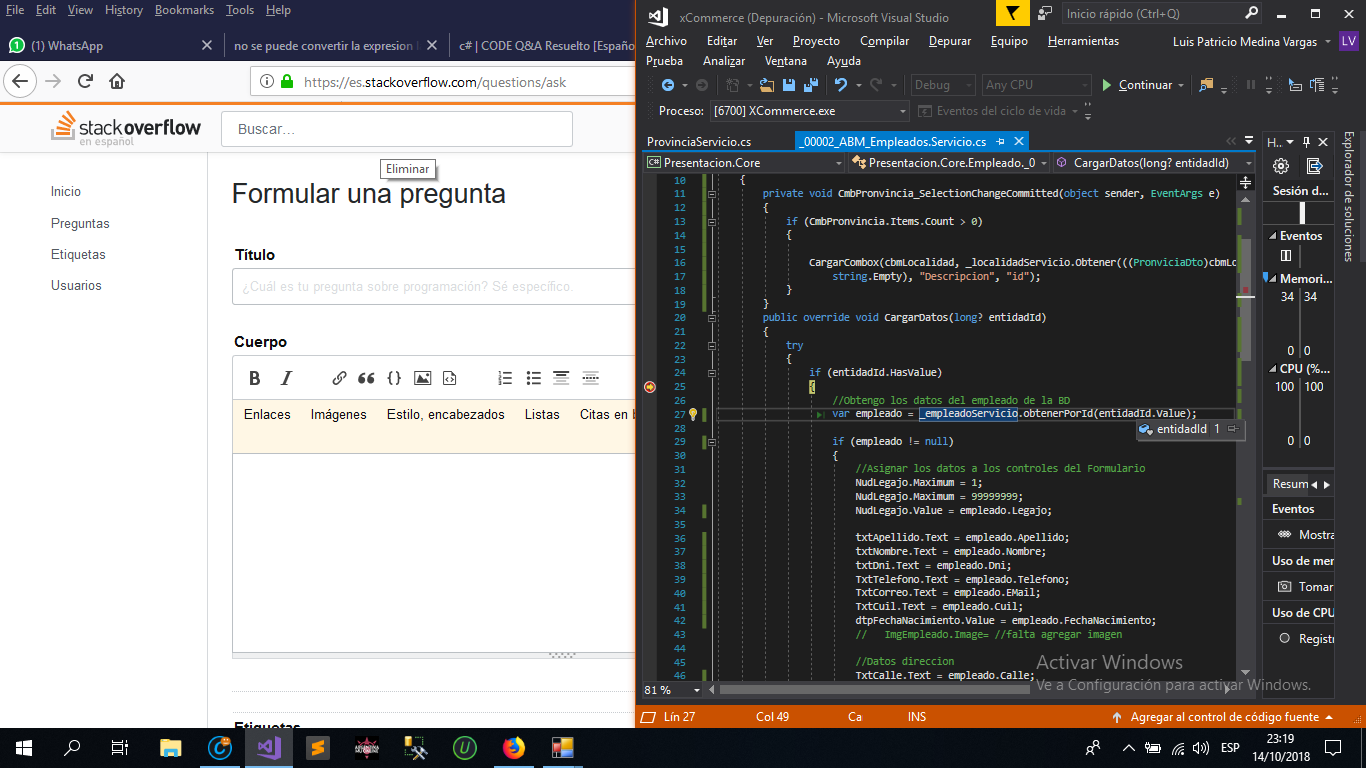Collapse the code block at line 29
The width and height of the screenshot is (1366, 768).
[x=711, y=441]
